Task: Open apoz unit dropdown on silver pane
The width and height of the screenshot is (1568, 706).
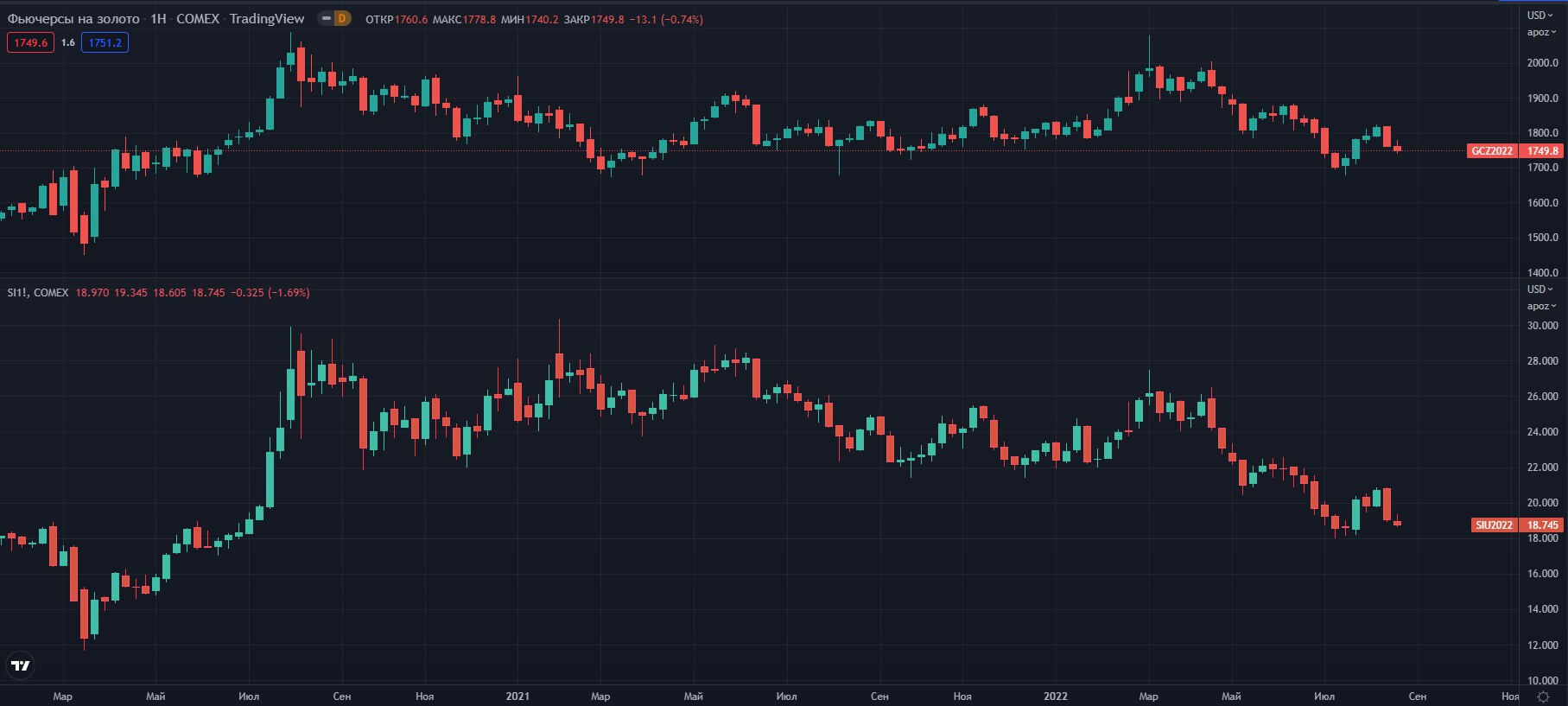Action: pos(1540,306)
